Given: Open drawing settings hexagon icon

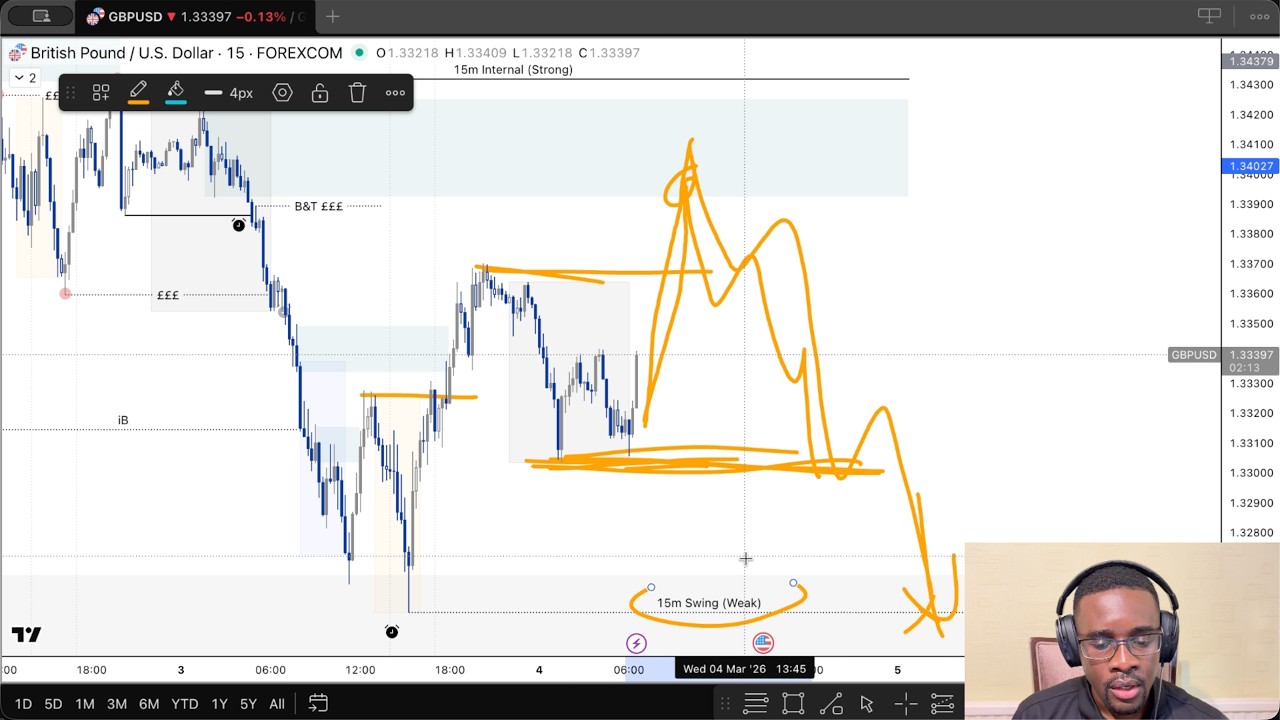Looking at the screenshot, I should (282, 93).
